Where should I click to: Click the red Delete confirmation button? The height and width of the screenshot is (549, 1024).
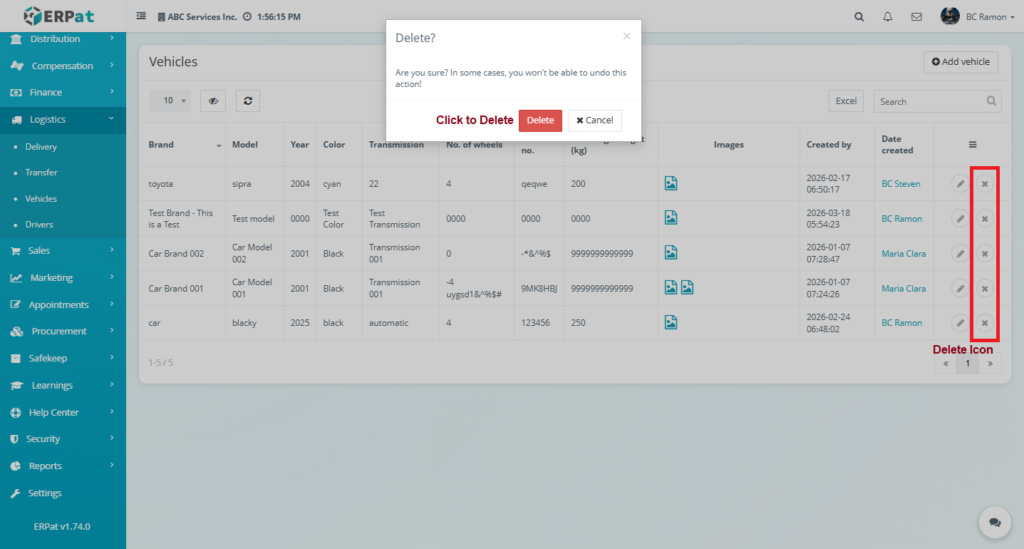tap(540, 120)
